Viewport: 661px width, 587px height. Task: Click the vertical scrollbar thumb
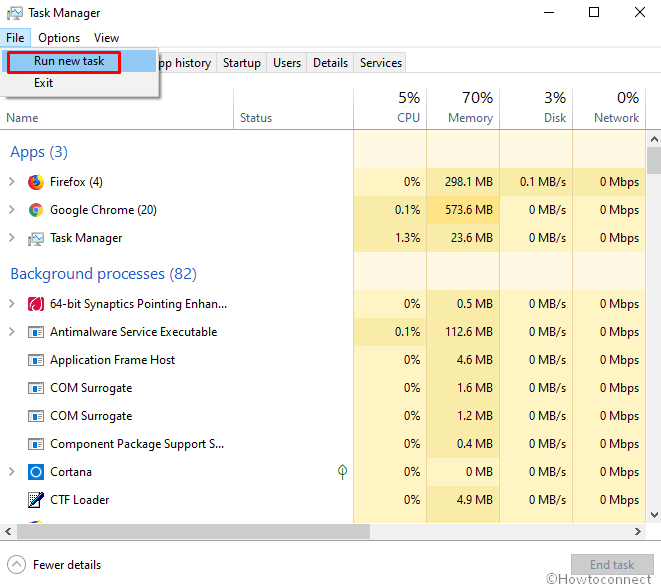tap(654, 161)
